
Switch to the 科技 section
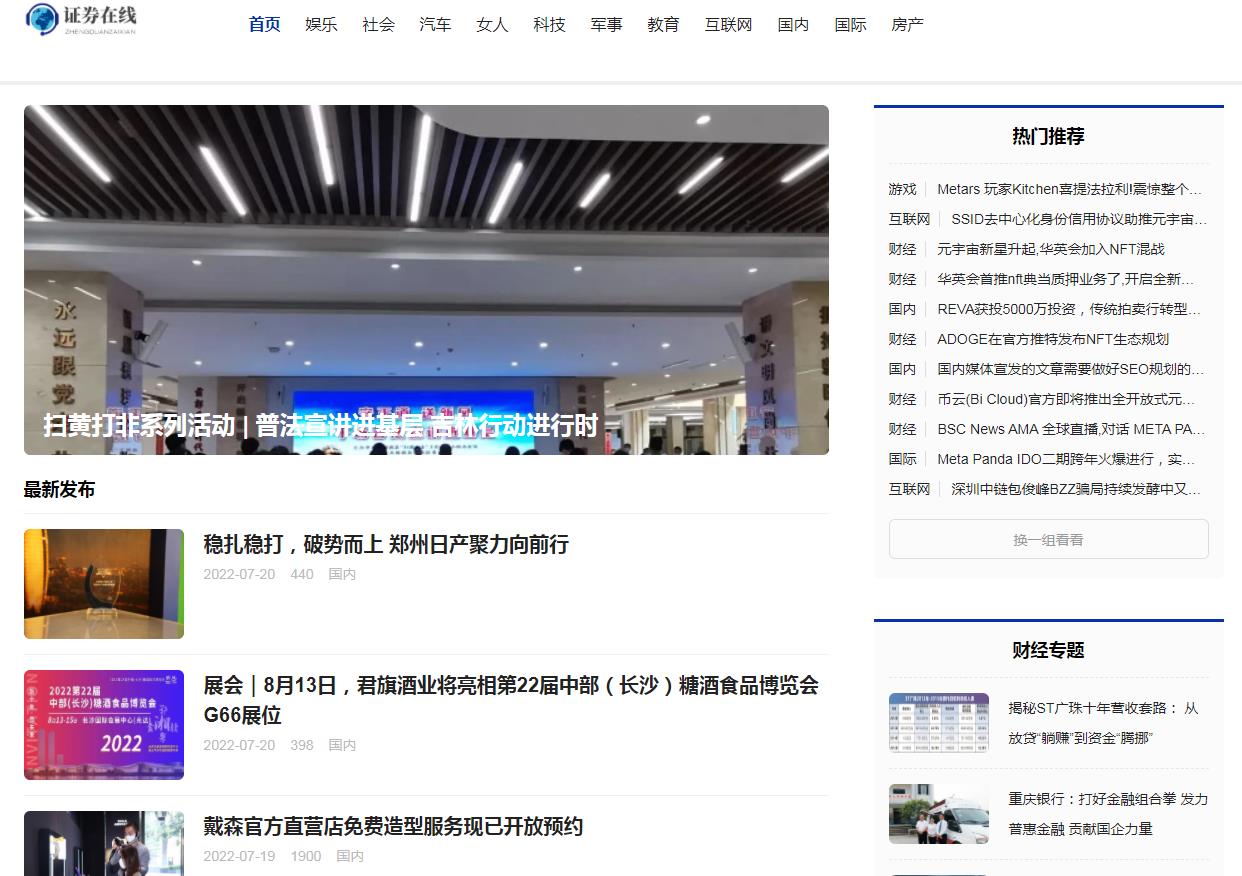(550, 25)
